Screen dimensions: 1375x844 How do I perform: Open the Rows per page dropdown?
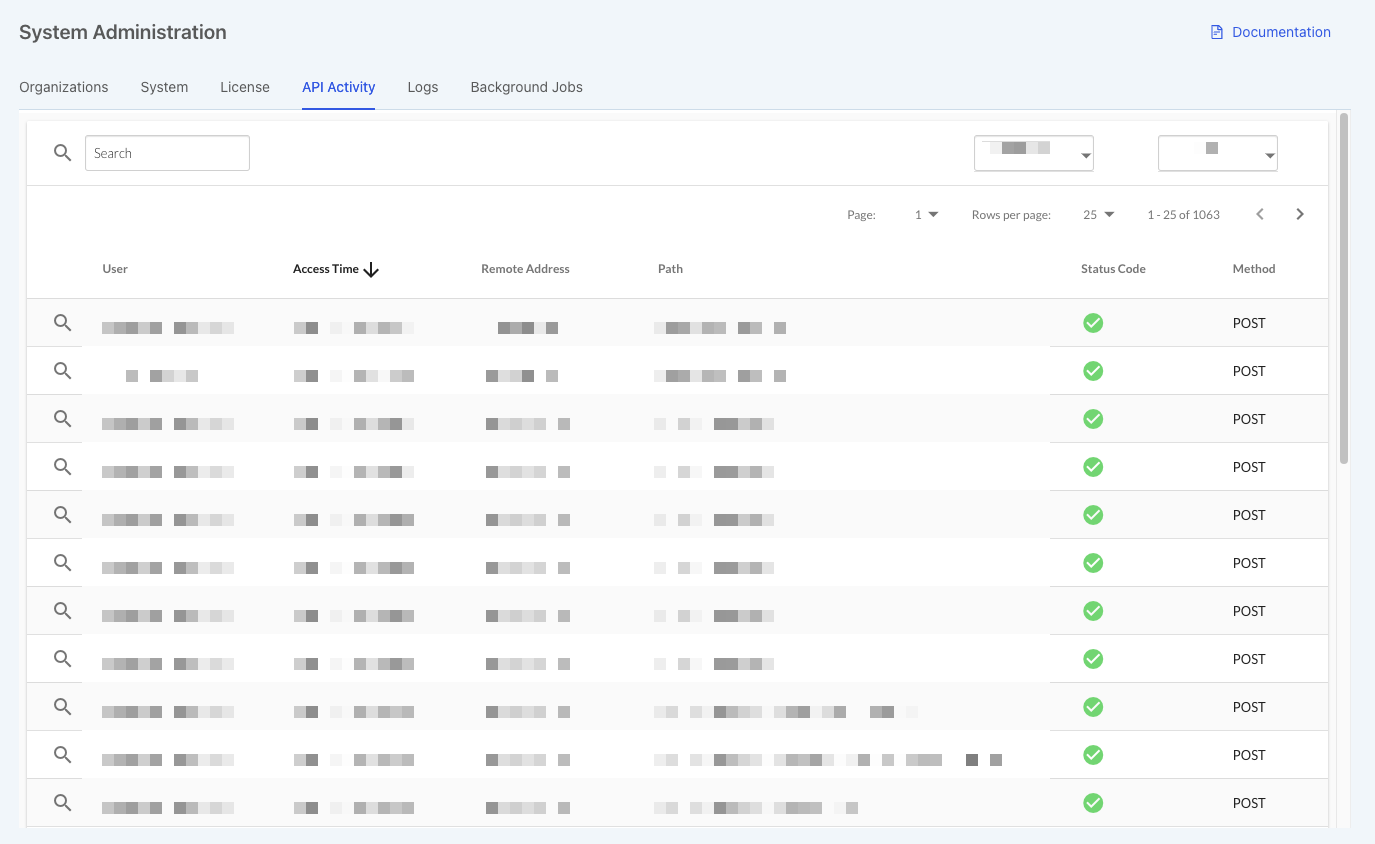[x=1098, y=214]
